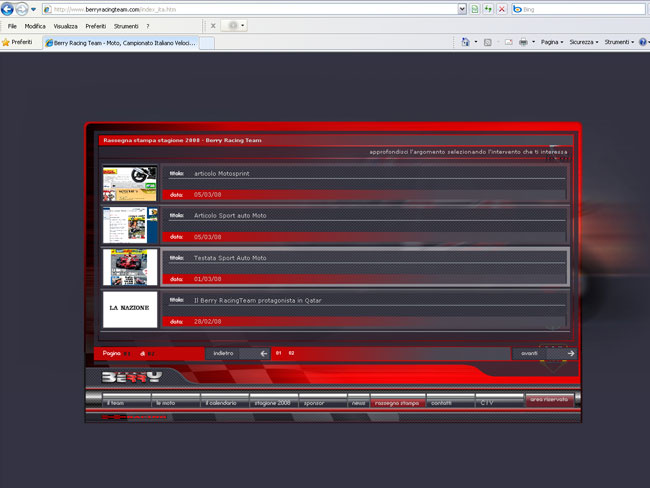Viewport: 650px width, 488px height.
Task: Click the date 28/02/08 row
Action: (x=364, y=321)
